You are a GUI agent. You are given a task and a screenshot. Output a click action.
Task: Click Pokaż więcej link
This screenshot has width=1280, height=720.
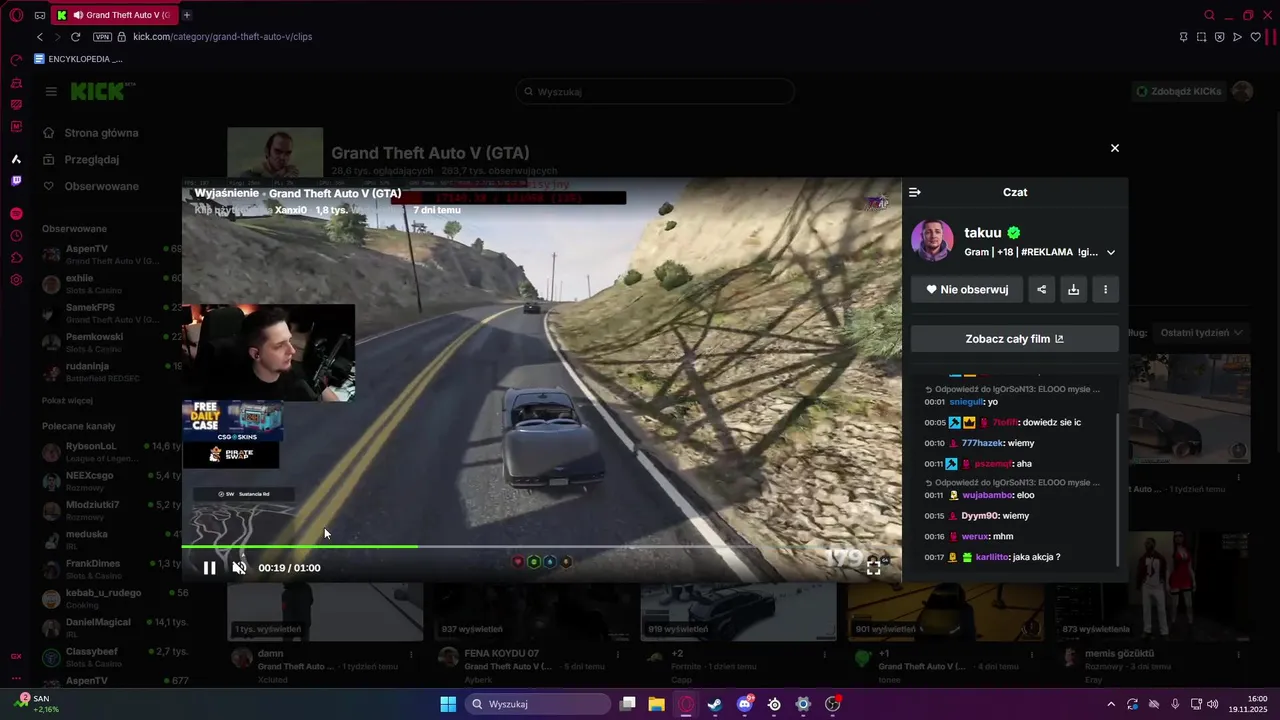[x=68, y=401]
